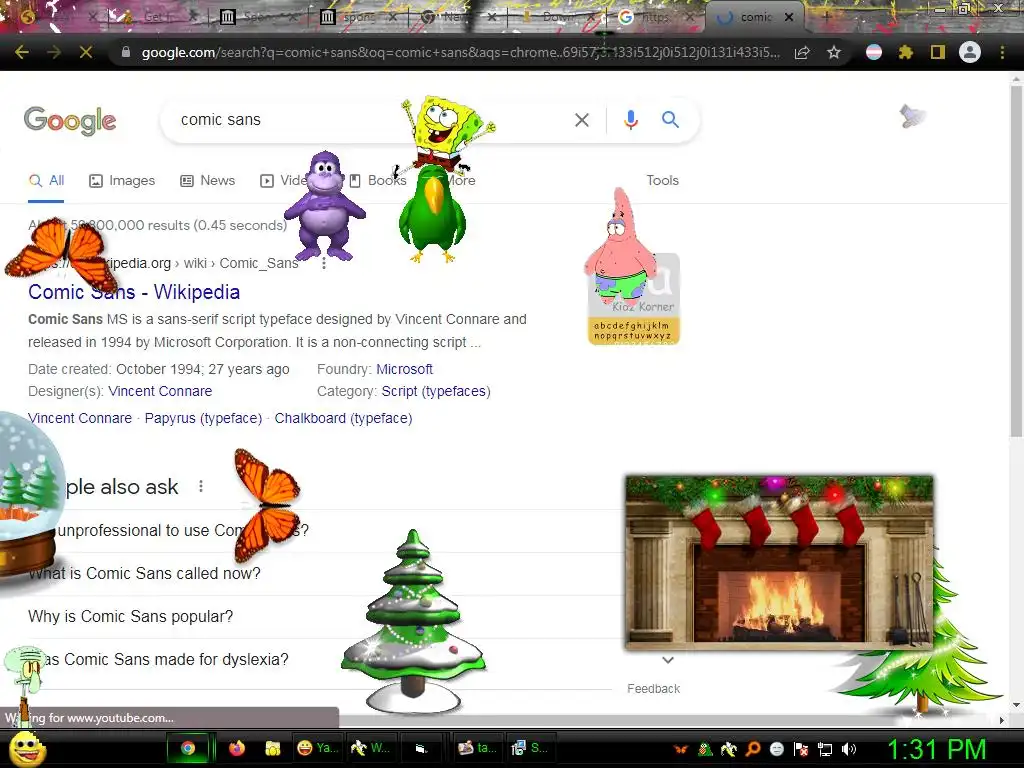Click the orange magnifier tray icon
Image resolution: width=1024 pixels, height=768 pixels.
(x=753, y=749)
